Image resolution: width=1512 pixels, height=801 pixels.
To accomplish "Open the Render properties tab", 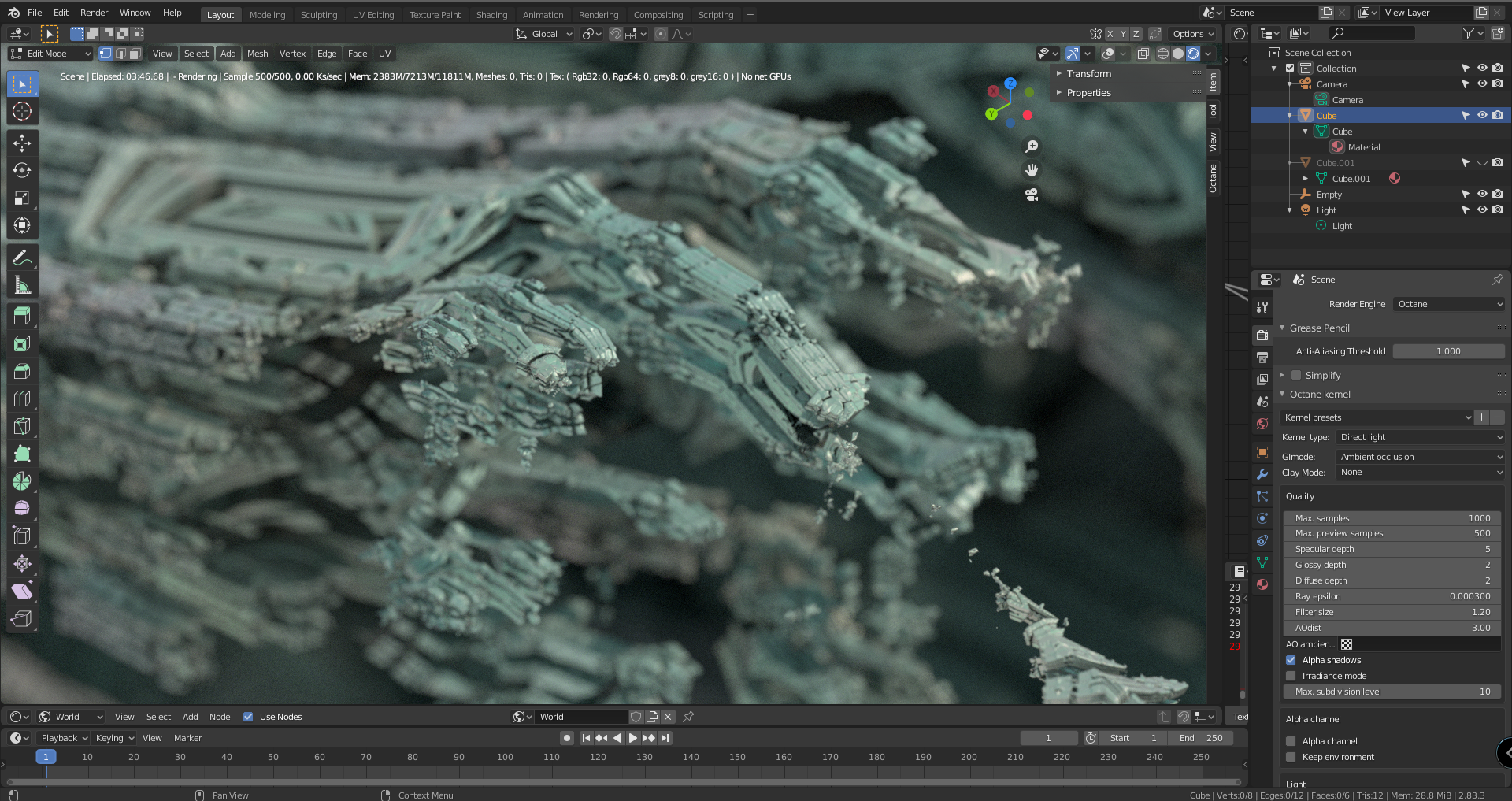I will tap(1262, 335).
